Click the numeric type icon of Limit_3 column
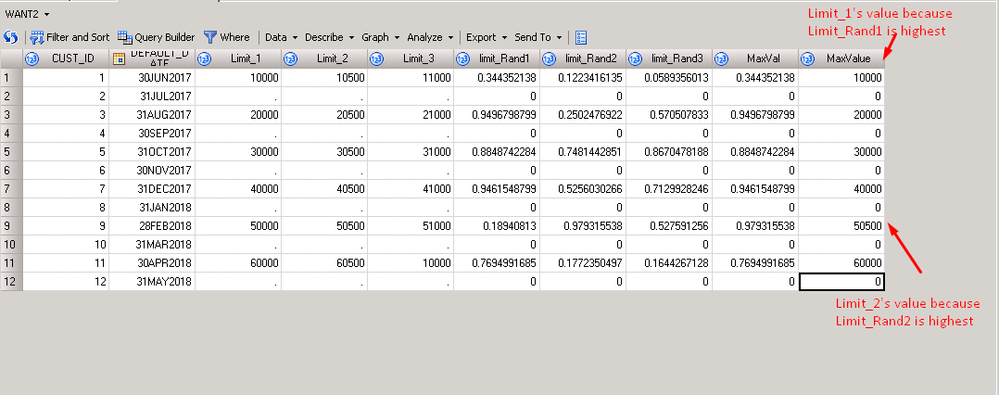Image resolution: width=999 pixels, height=395 pixels. tap(377, 59)
